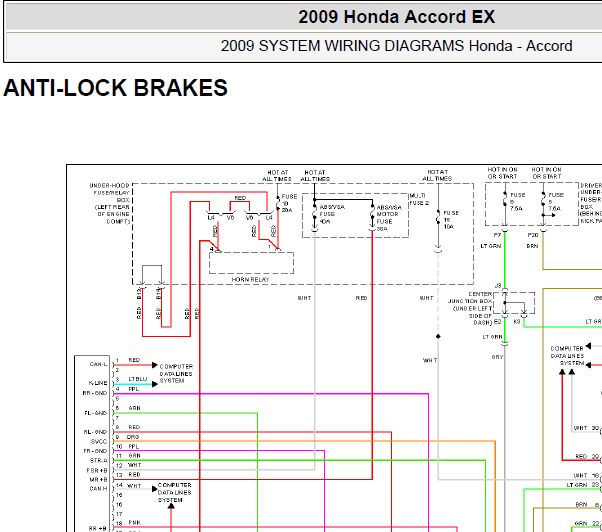Click 'COMPUTER DATA LINES SYSTEM' near the junction box
The height and width of the screenshot is (532, 602).
tap(567, 356)
